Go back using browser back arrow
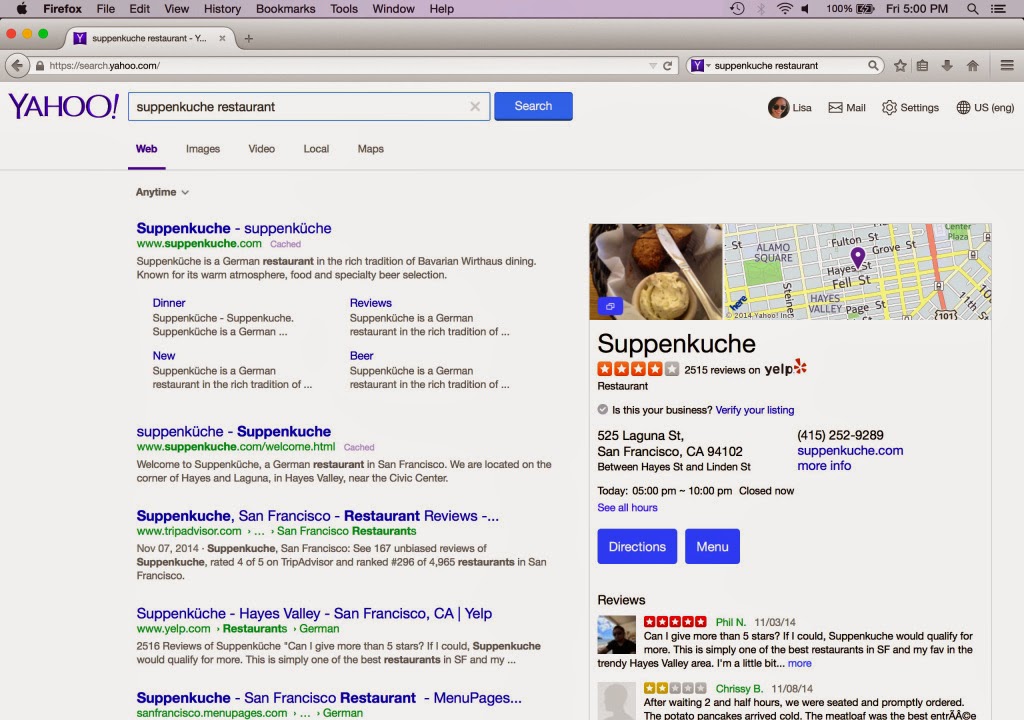Viewport: 1024px width, 720px height. click(x=17, y=65)
